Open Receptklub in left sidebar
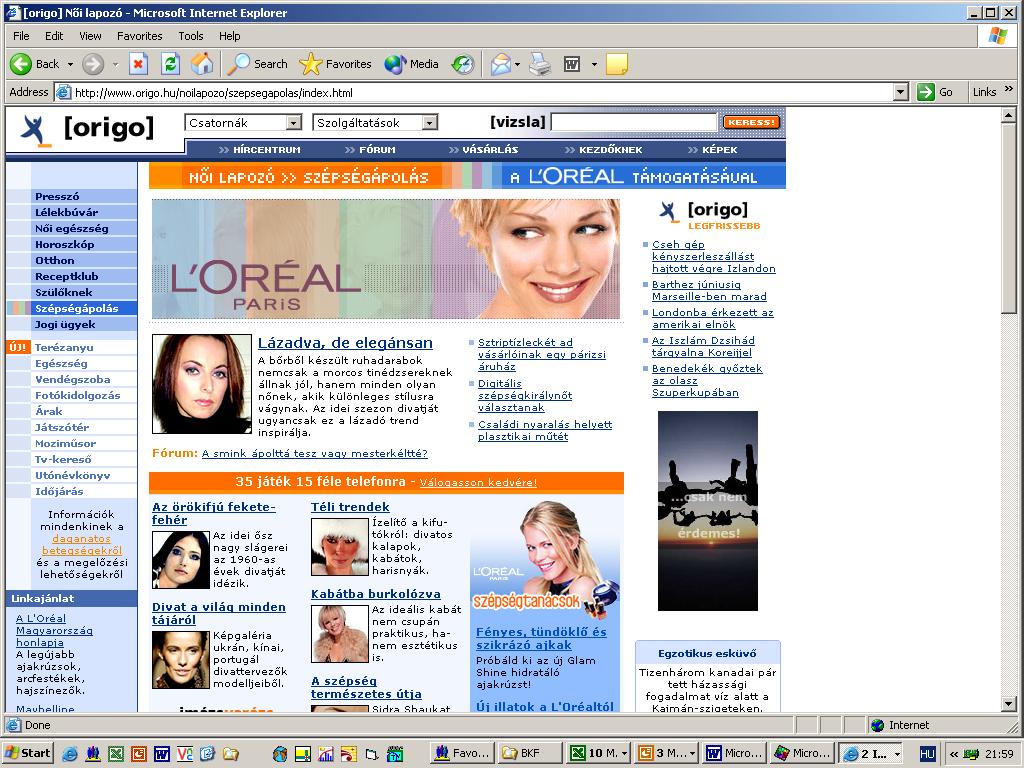Viewport: 1024px width, 768px height. pyautogui.click(x=67, y=276)
